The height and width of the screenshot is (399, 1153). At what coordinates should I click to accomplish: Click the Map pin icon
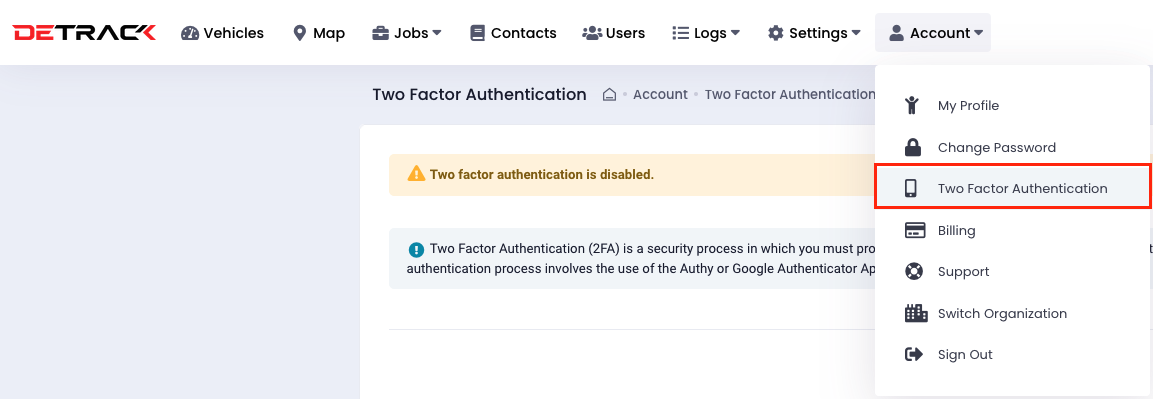[x=299, y=33]
